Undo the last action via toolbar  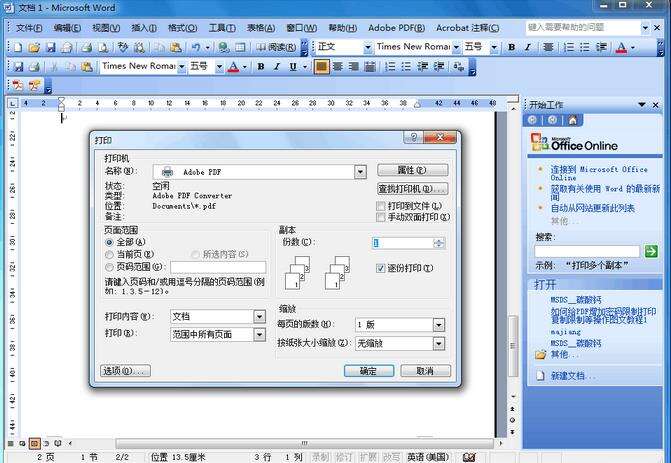(x=196, y=47)
